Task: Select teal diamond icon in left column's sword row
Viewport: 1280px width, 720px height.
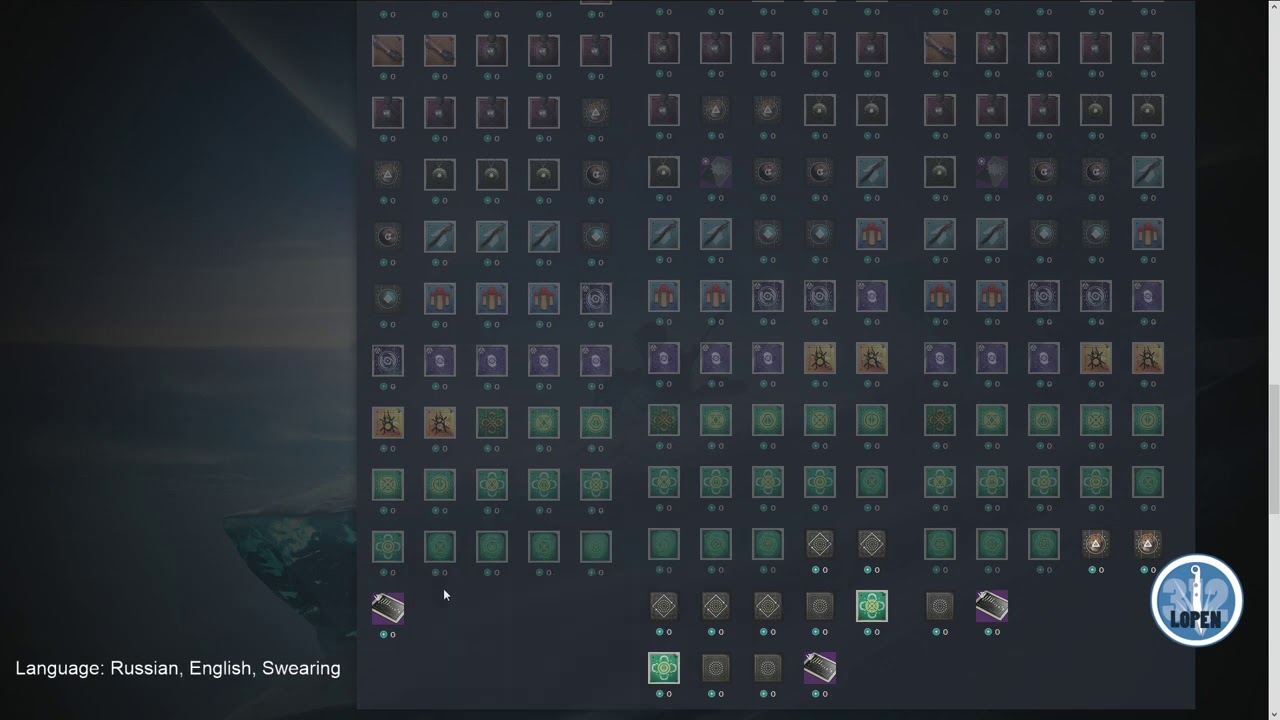Action: click(x=596, y=236)
